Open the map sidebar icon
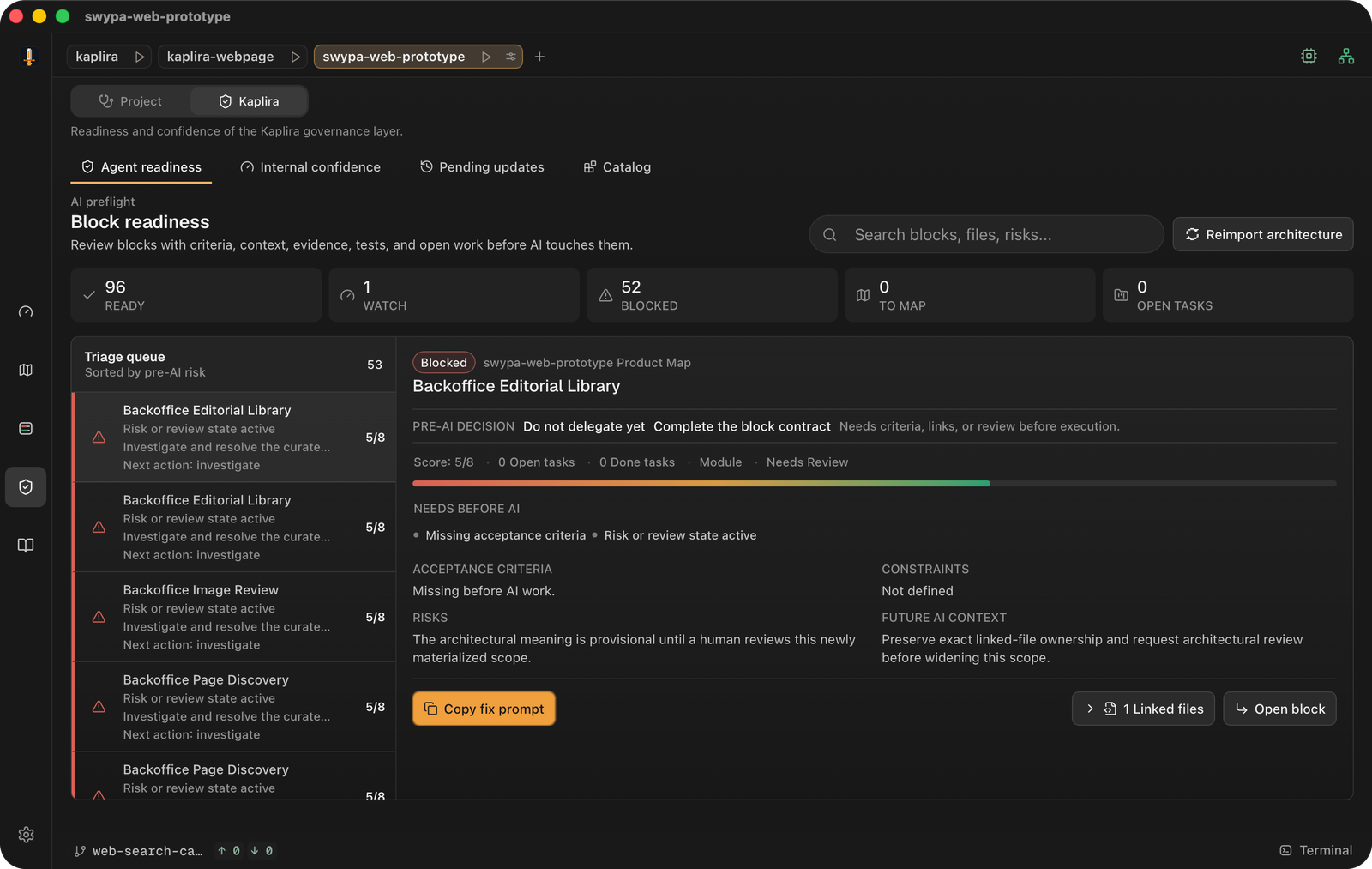The width and height of the screenshot is (1372, 869). (x=26, y=370)
